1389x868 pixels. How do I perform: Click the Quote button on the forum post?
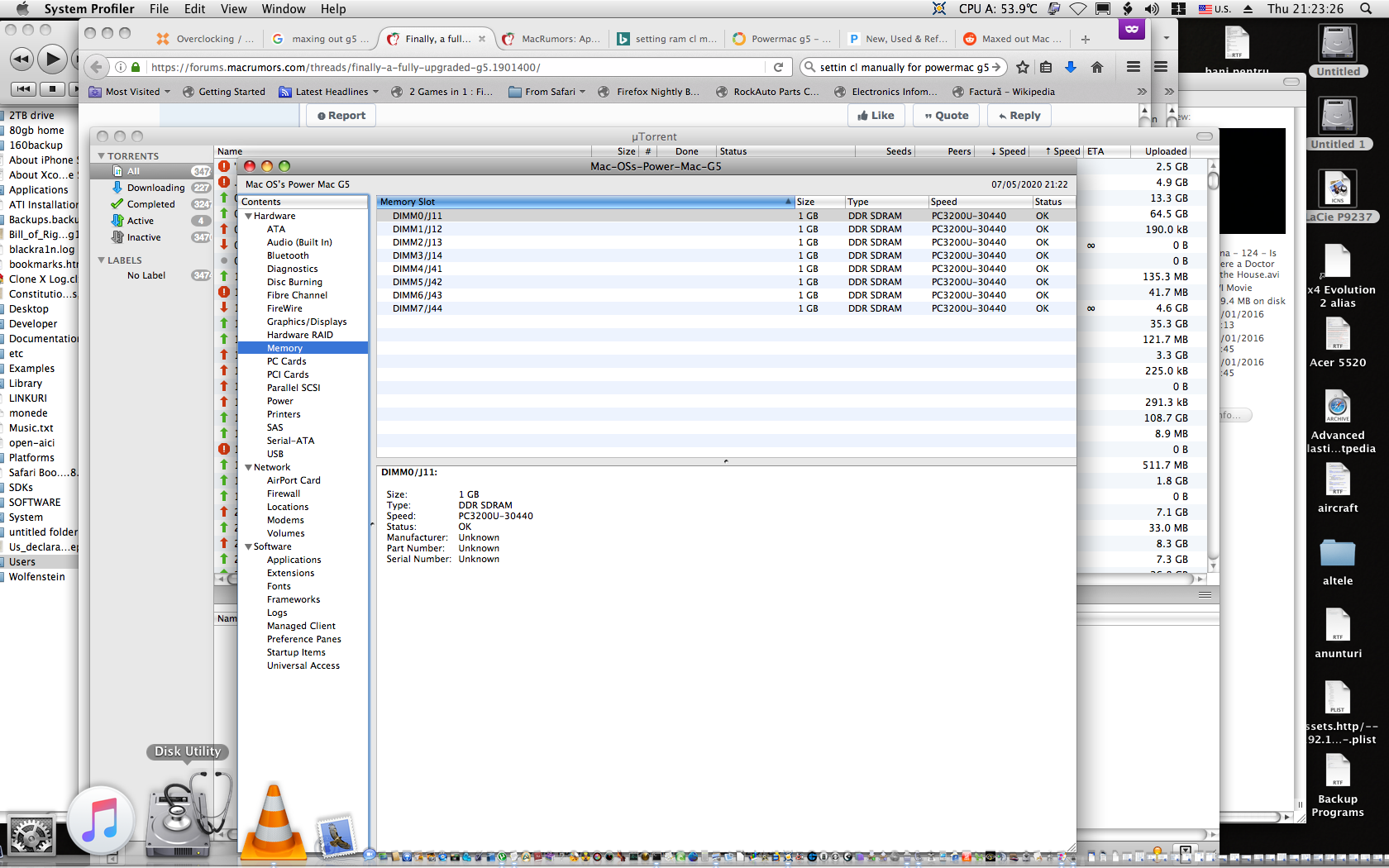947,116
